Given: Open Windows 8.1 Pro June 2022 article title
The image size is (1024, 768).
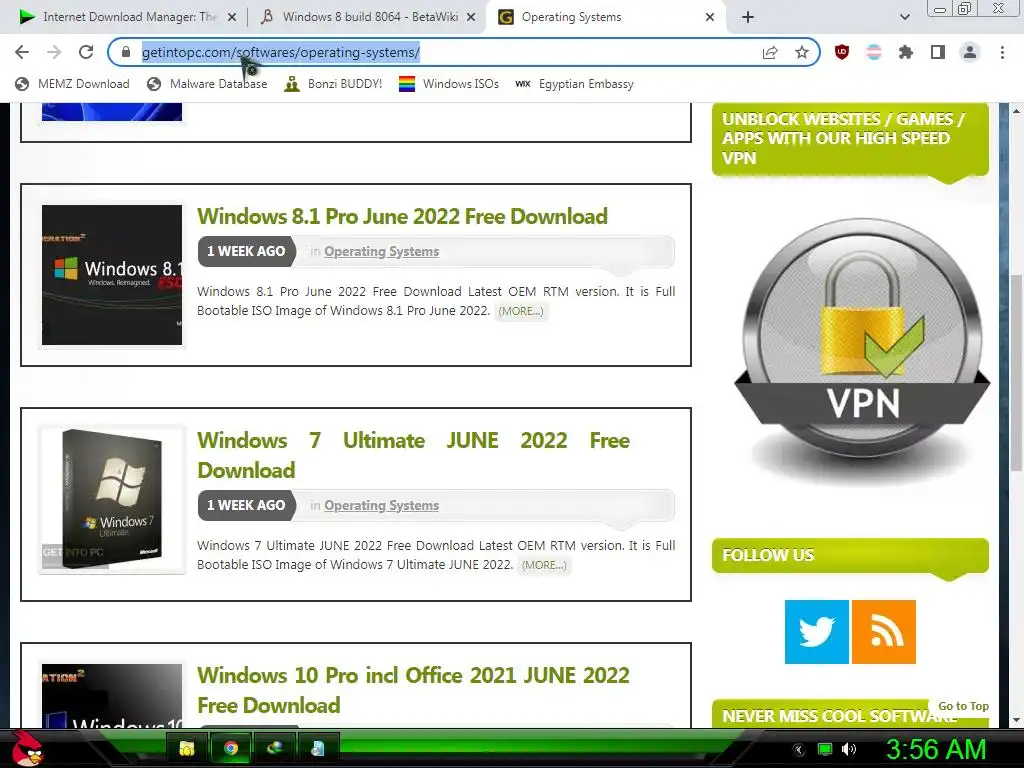Looking at the screenshot, I should 402,216.
